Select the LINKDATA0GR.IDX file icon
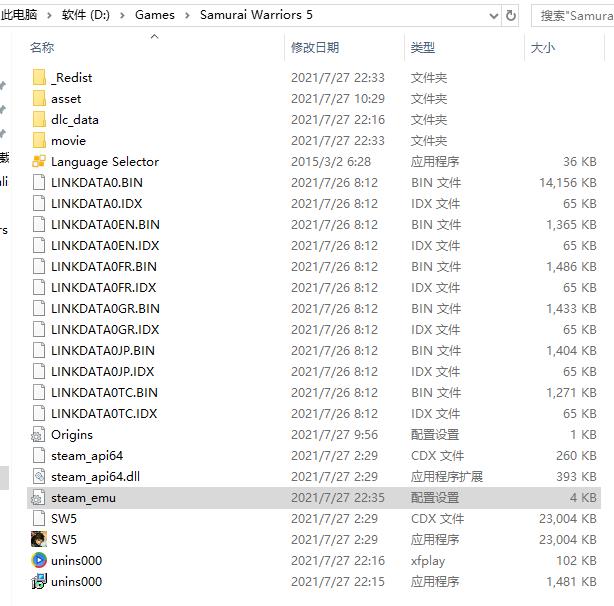Viewport: 614px width, 606px height. (39, 329)
